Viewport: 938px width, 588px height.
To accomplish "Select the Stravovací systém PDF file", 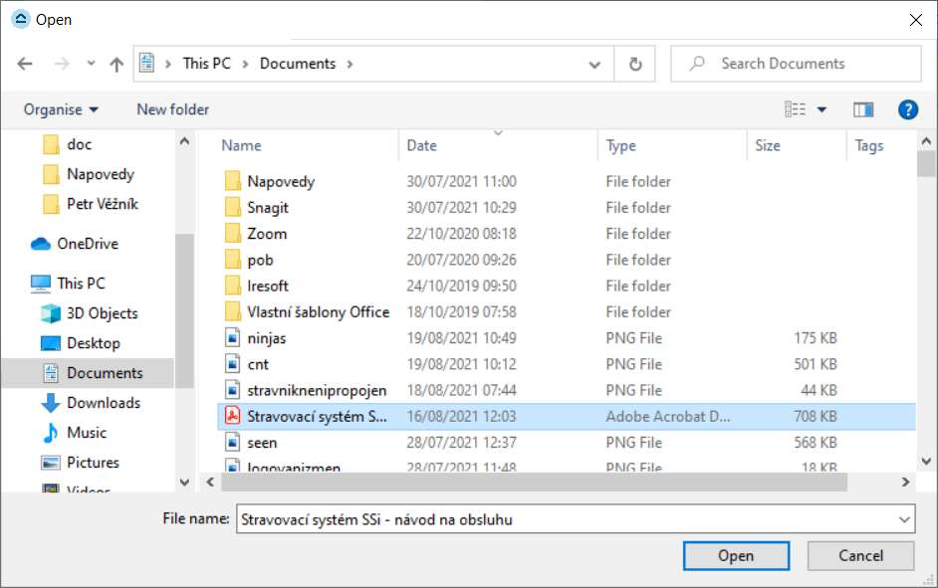I will (566, 416).
